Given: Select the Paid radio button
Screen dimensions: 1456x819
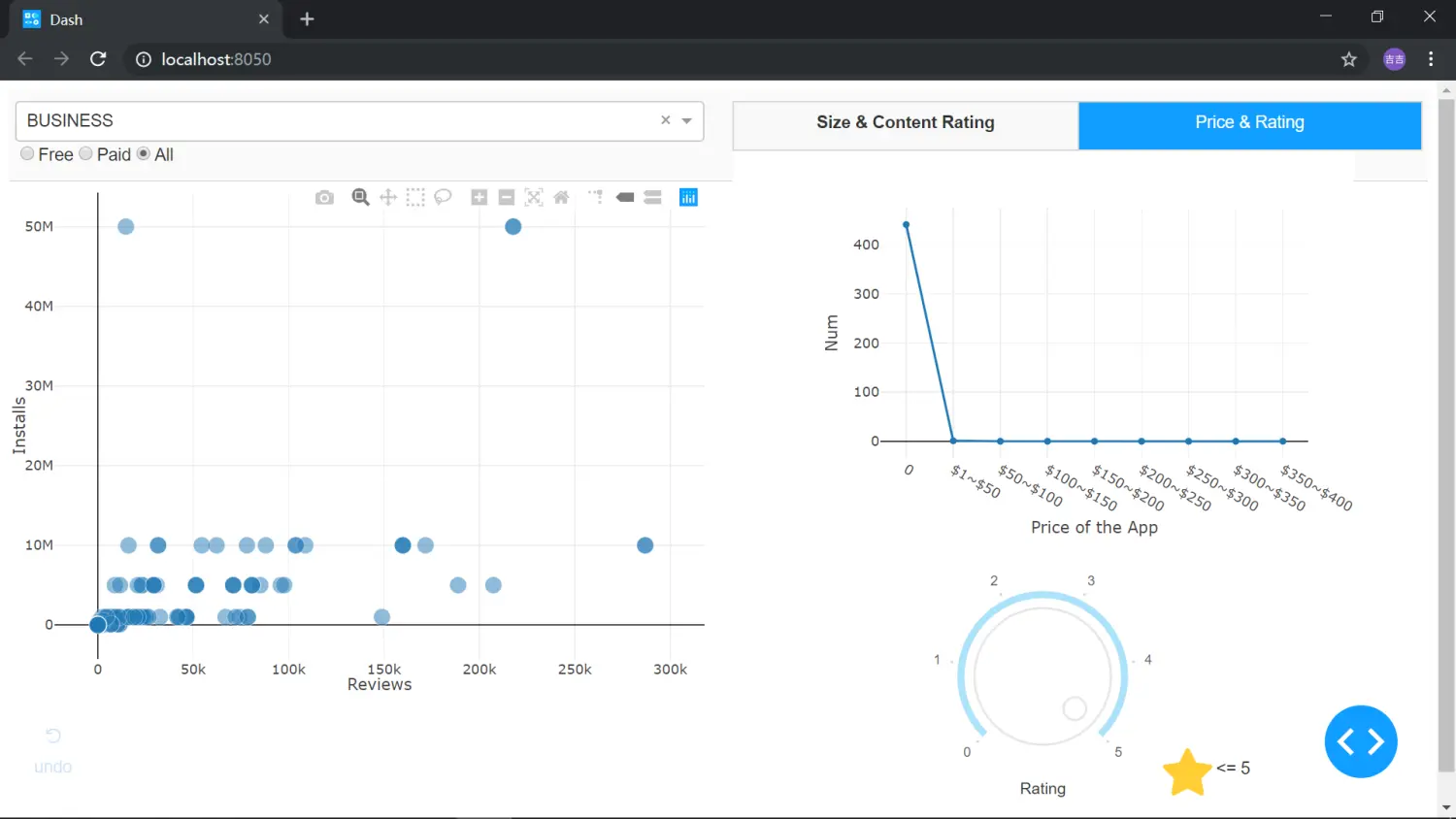Looking at the screenshot, I should pos(85,153).
